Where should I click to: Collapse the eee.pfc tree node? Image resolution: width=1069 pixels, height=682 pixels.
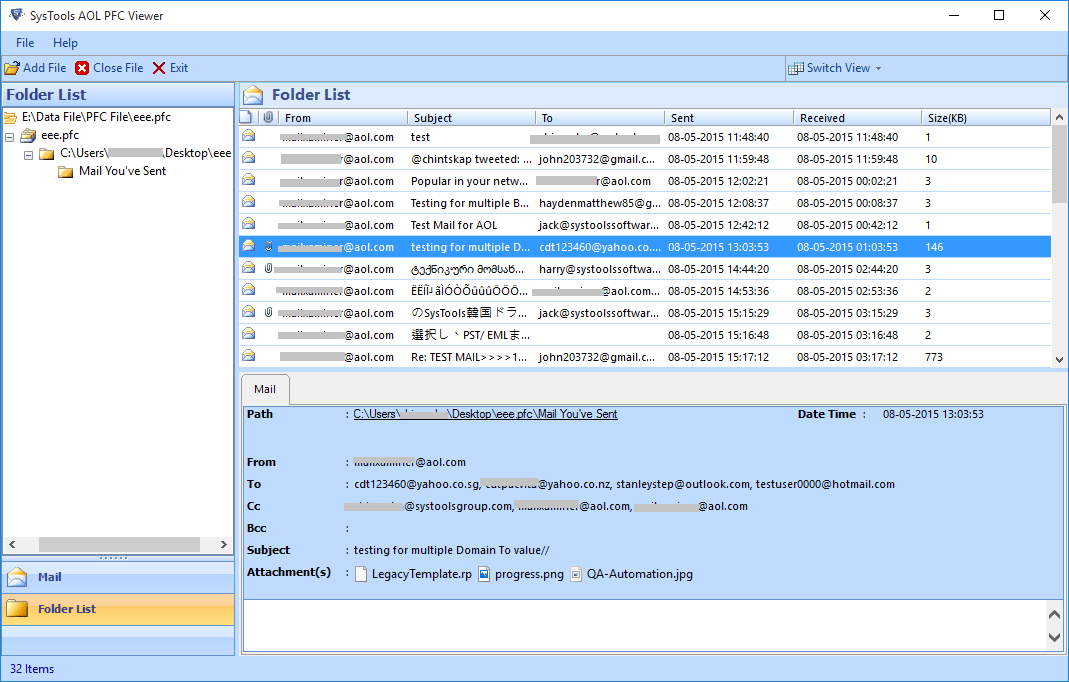10,137
